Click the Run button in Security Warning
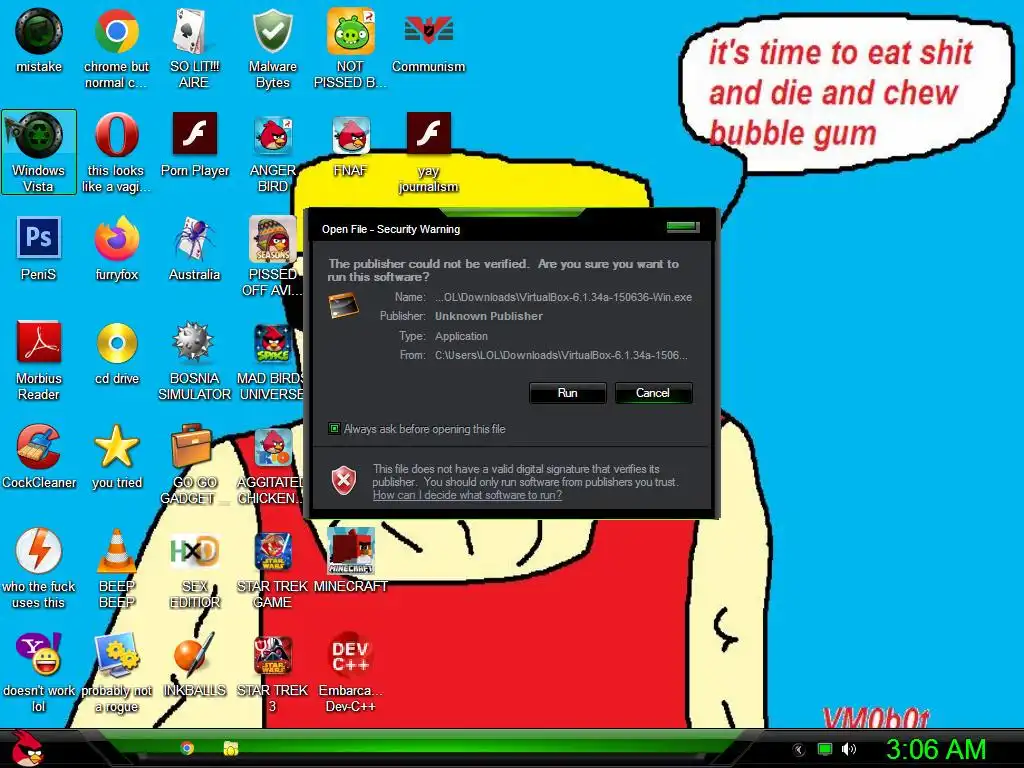Viewport: 1024px width, 768px height. [568, 392]
